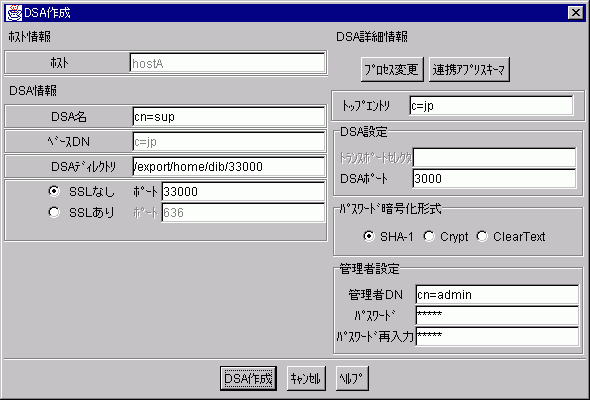The image size is (590, 400).
Task: Select ClearText password encryption
Action: coord(482,236)
